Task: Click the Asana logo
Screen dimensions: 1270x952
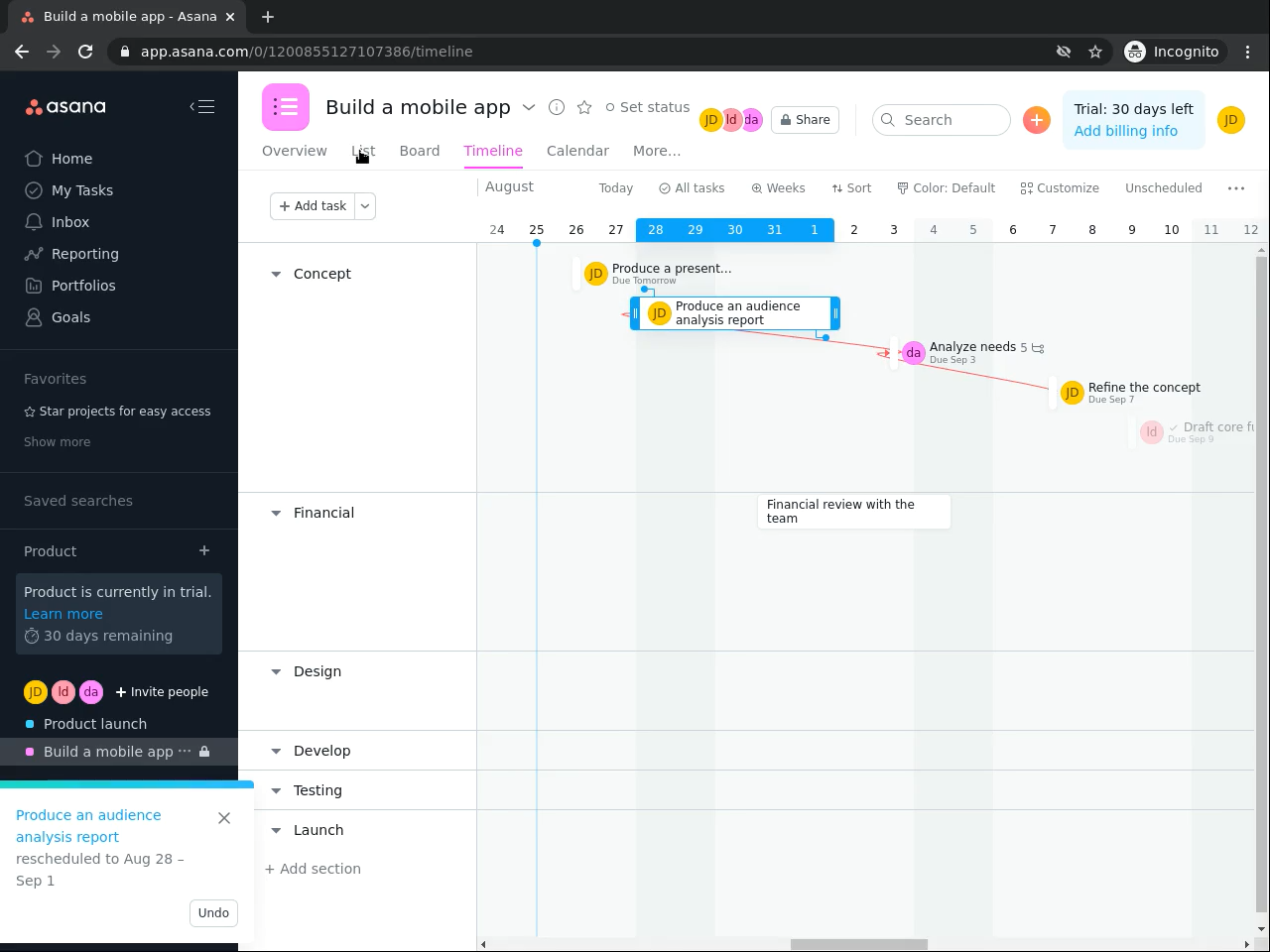Action: (65, 107)
